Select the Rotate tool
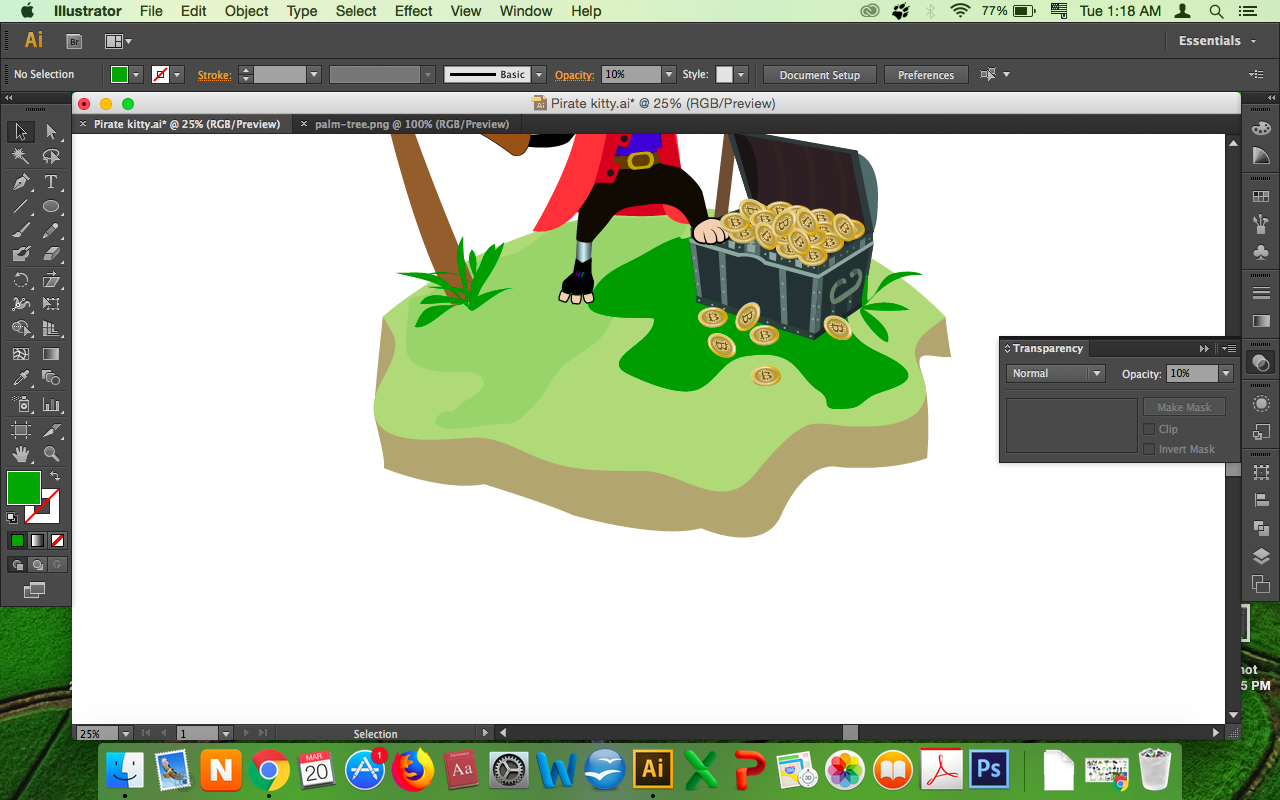The image size is (1280, 800). point(20,280)
